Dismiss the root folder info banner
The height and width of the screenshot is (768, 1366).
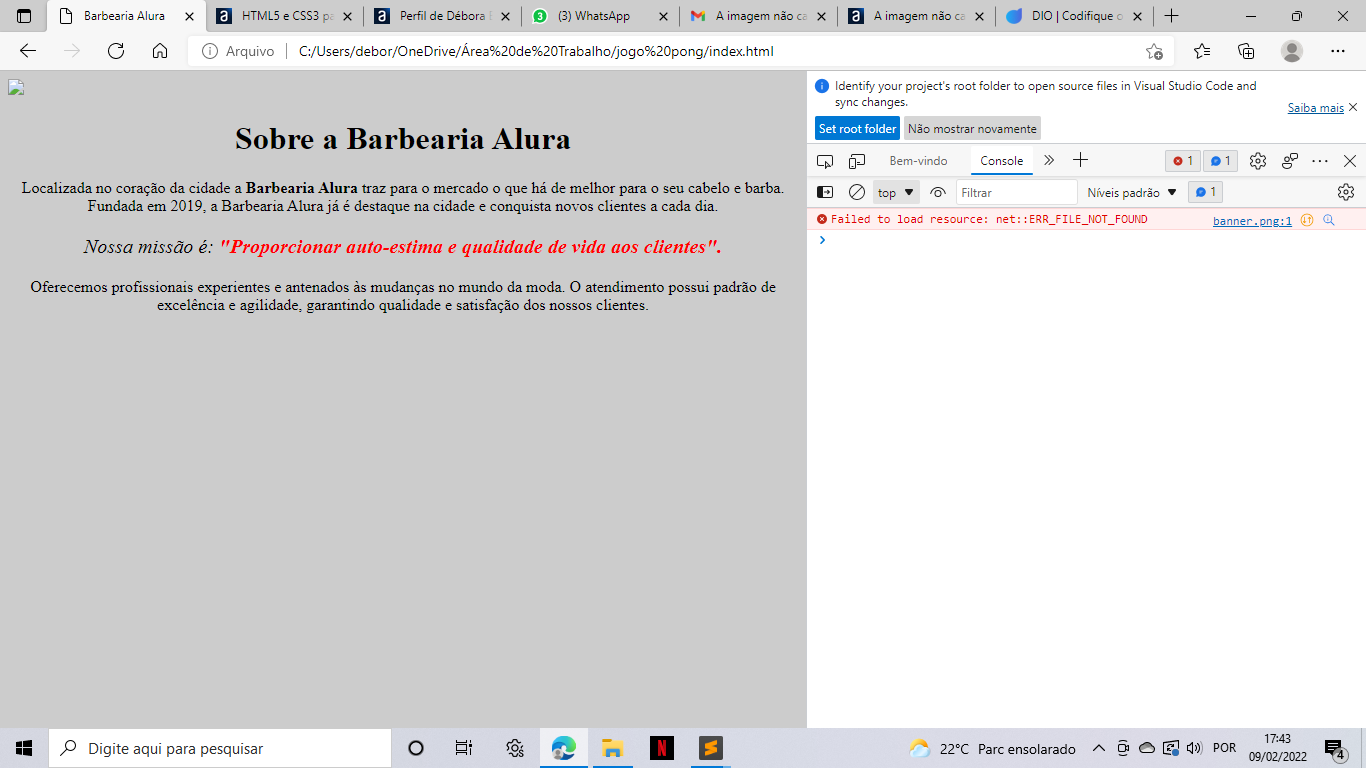pos(1353,107)
